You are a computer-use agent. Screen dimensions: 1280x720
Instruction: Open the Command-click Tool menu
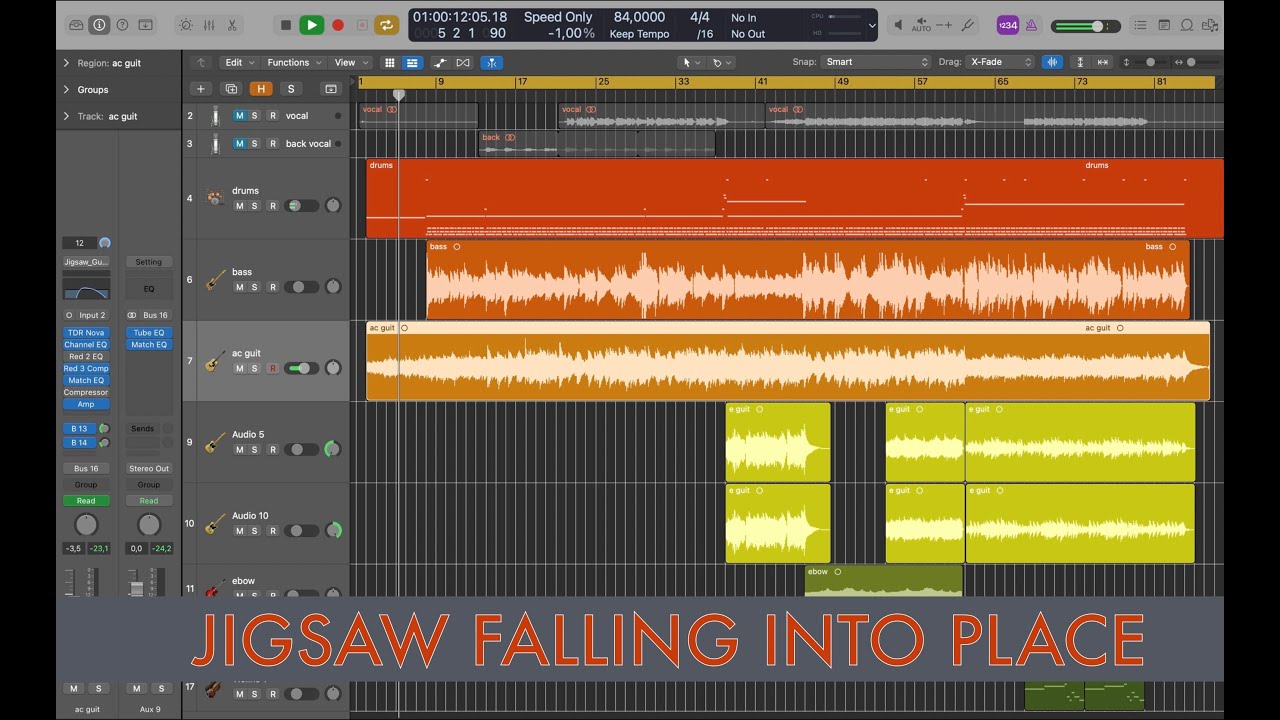[x=721, y=62]
